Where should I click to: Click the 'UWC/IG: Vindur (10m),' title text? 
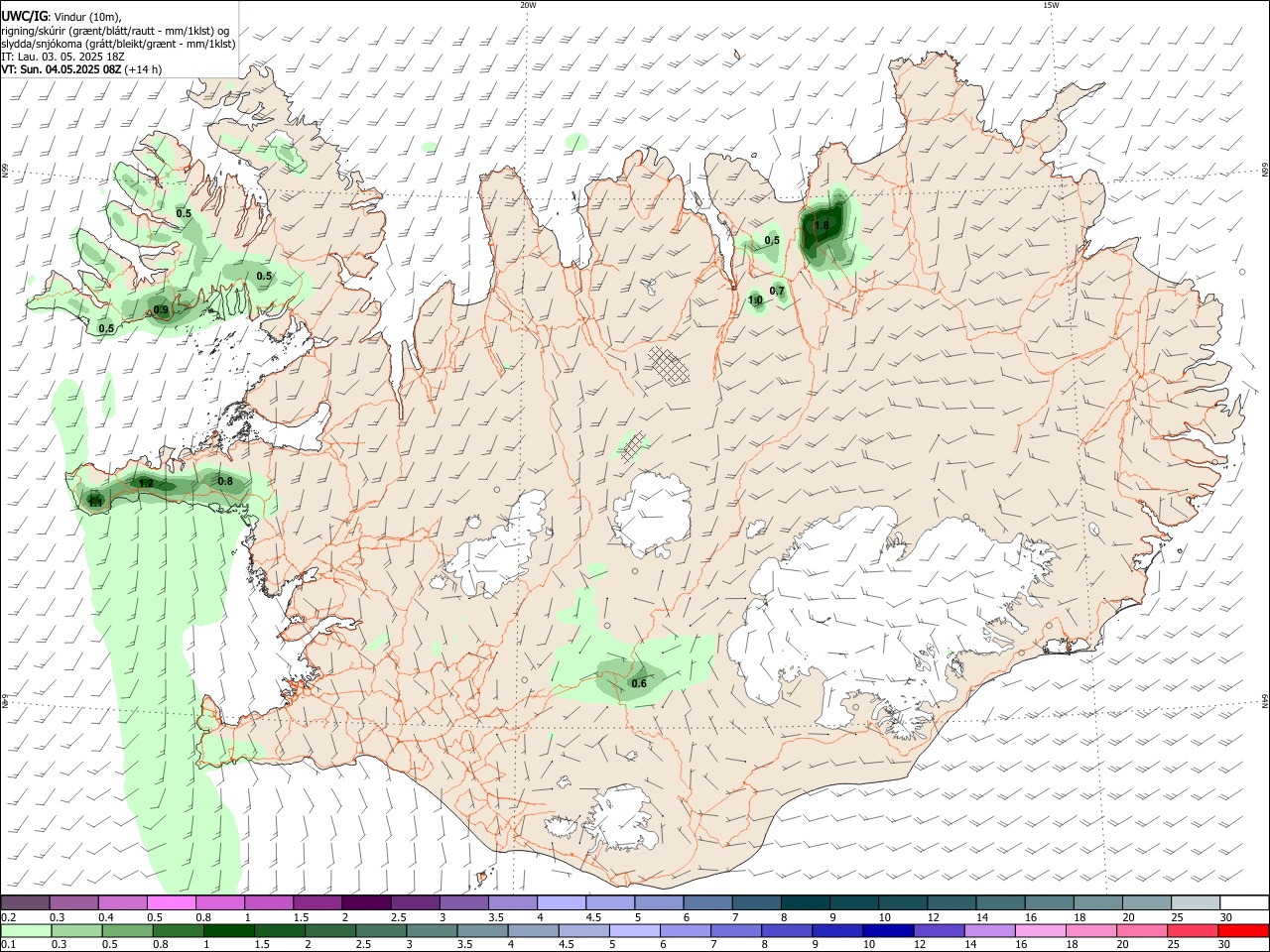(x=60, y=16)
